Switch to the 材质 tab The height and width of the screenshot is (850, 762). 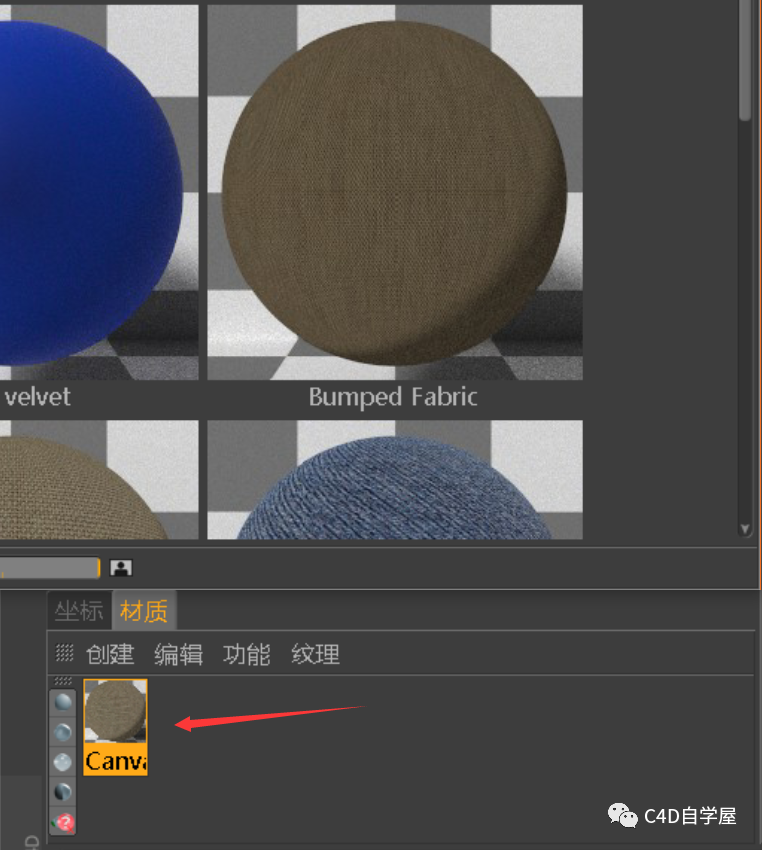144,611
